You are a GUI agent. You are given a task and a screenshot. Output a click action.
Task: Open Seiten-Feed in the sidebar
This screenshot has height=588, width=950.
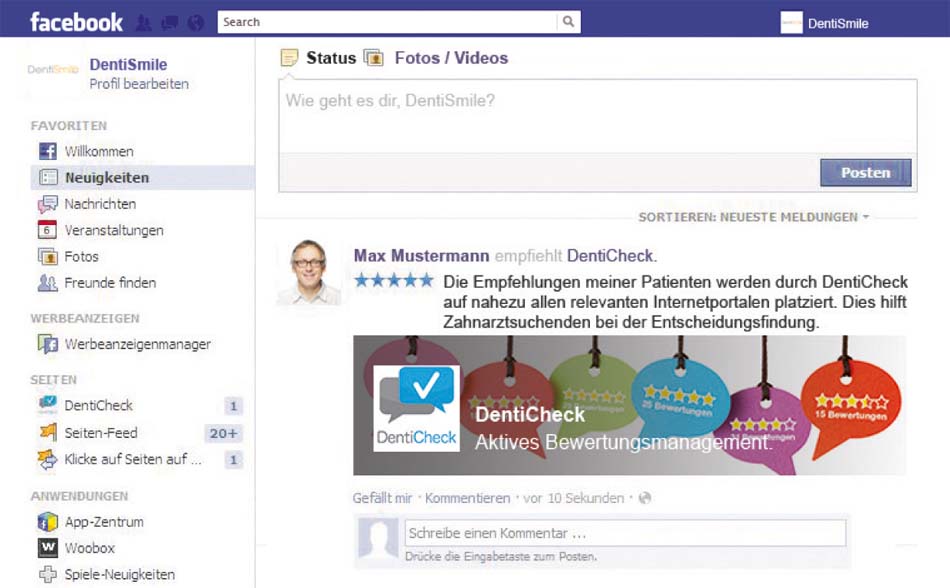point(101,433)
